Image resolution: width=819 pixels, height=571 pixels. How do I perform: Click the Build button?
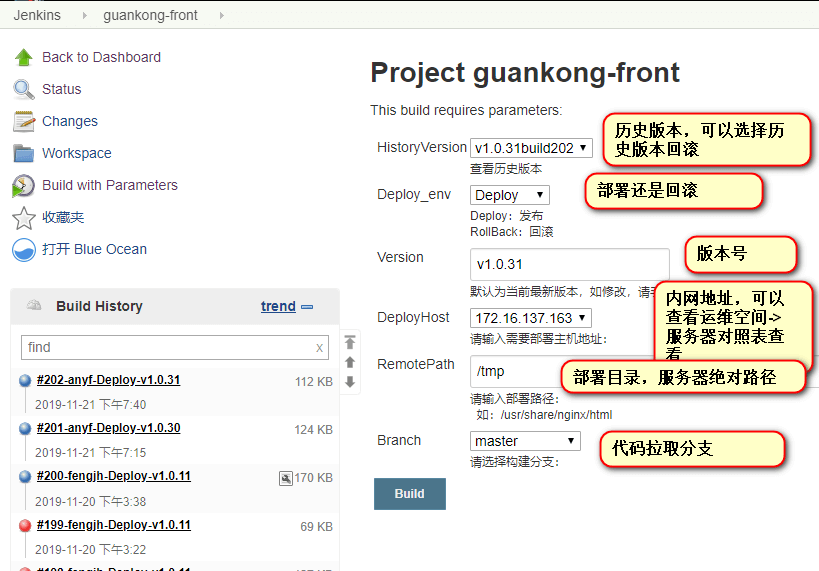point(410,494)
